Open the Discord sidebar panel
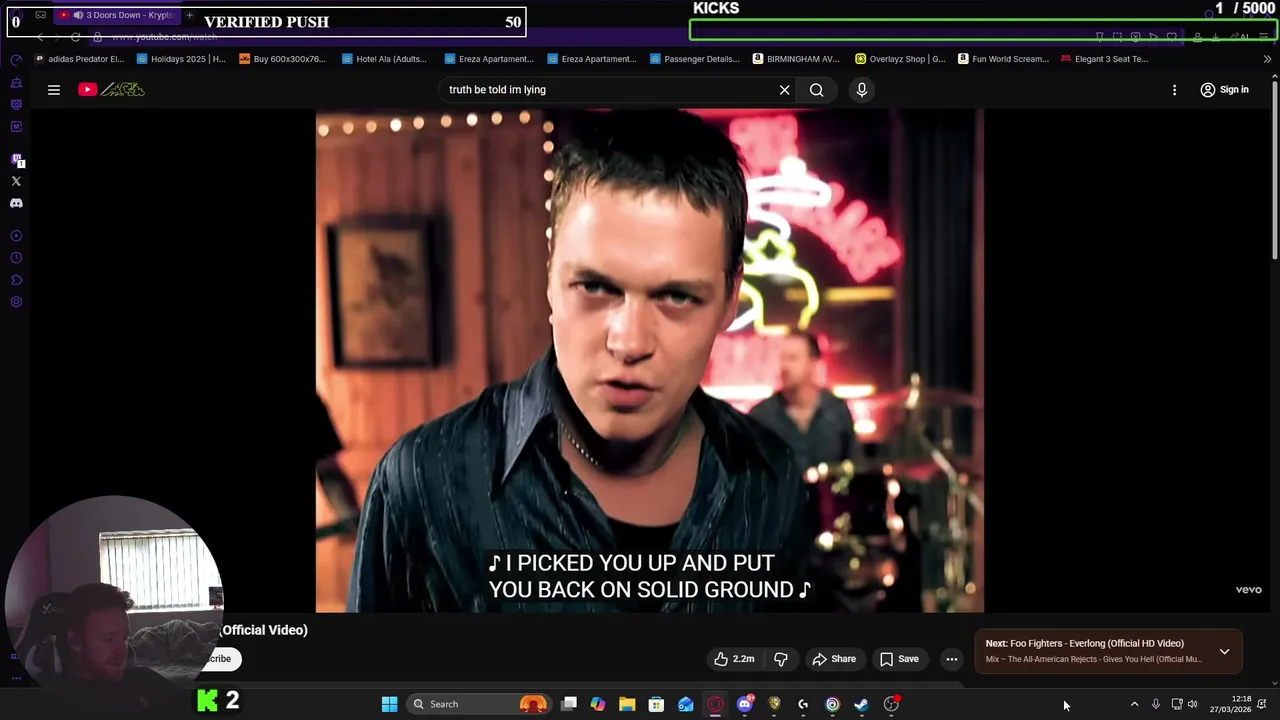 coord(16,203)
